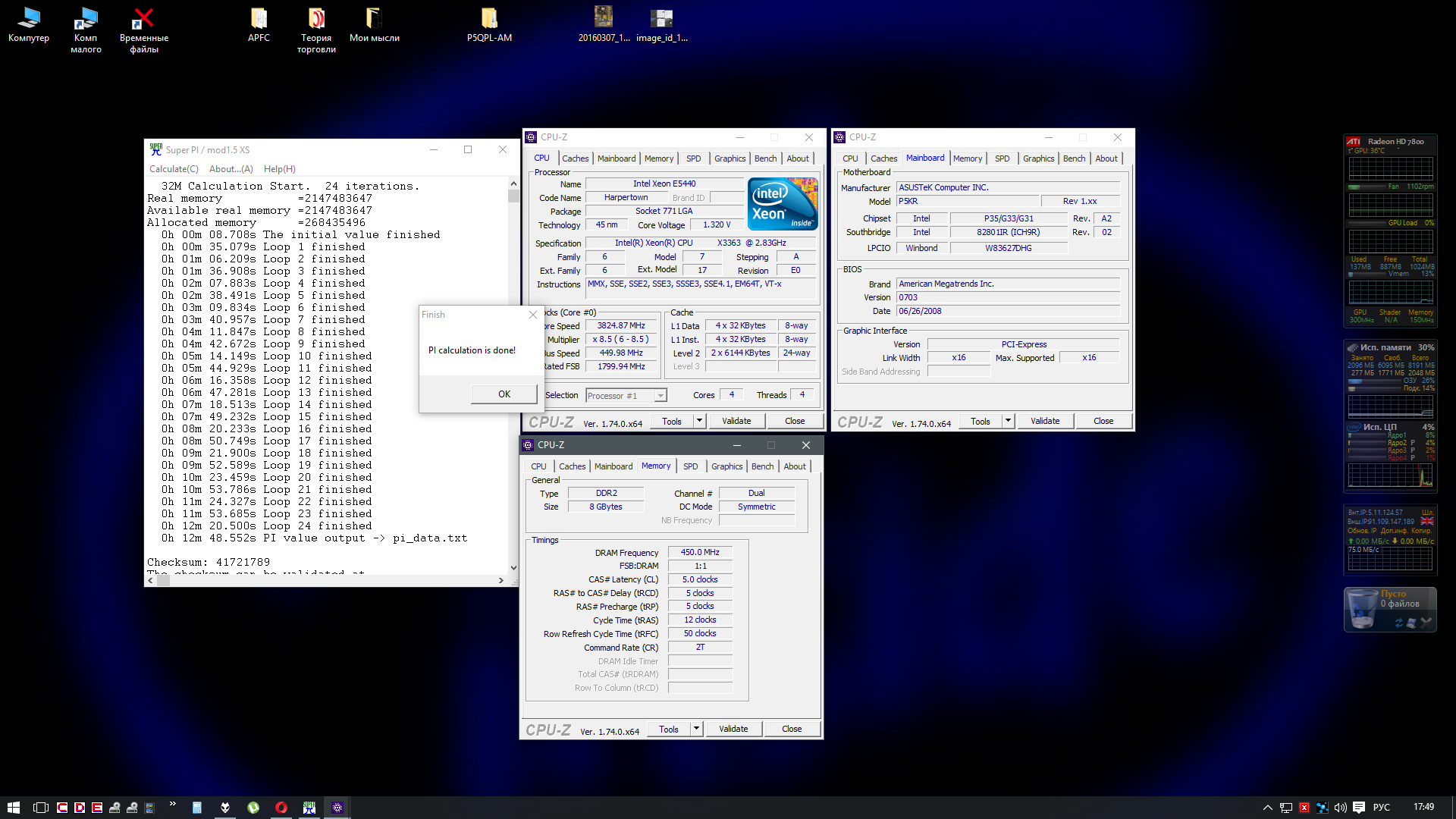Open the P5QPL-AM desktop folder
The width and height of the screenshot is (1456, 819).
(x=489, y=25)
